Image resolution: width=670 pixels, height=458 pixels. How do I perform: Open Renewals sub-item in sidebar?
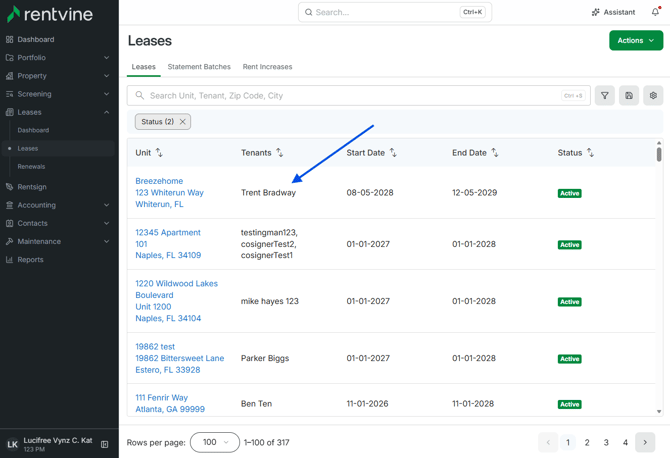coord(31,167)
